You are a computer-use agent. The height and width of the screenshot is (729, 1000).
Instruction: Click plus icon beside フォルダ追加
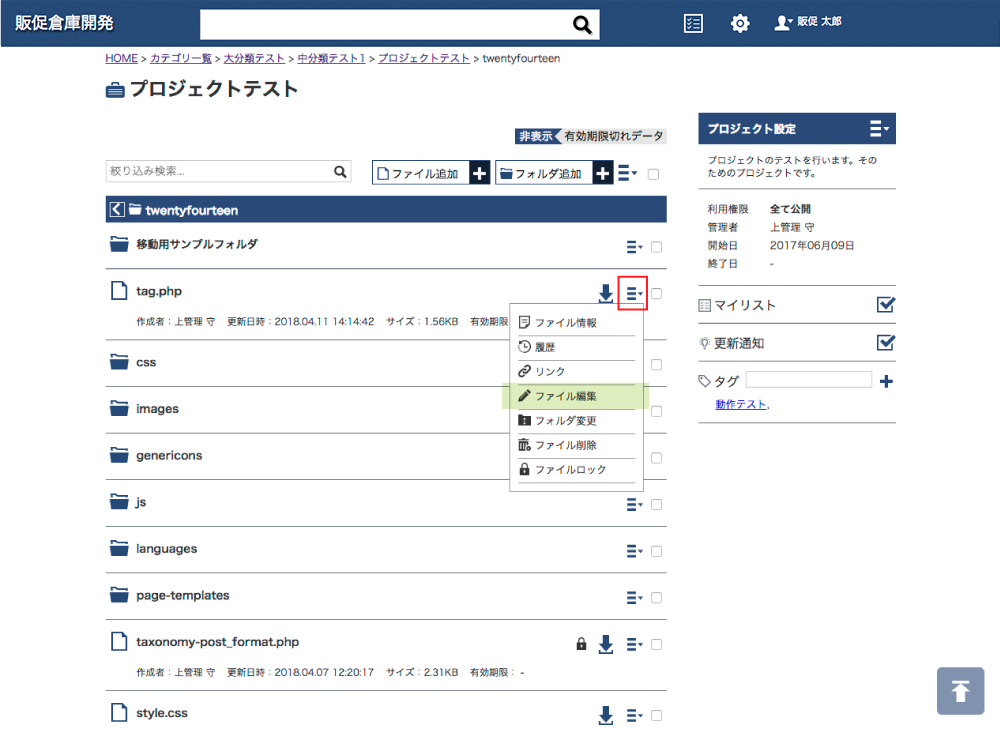(x=602, y=173)
